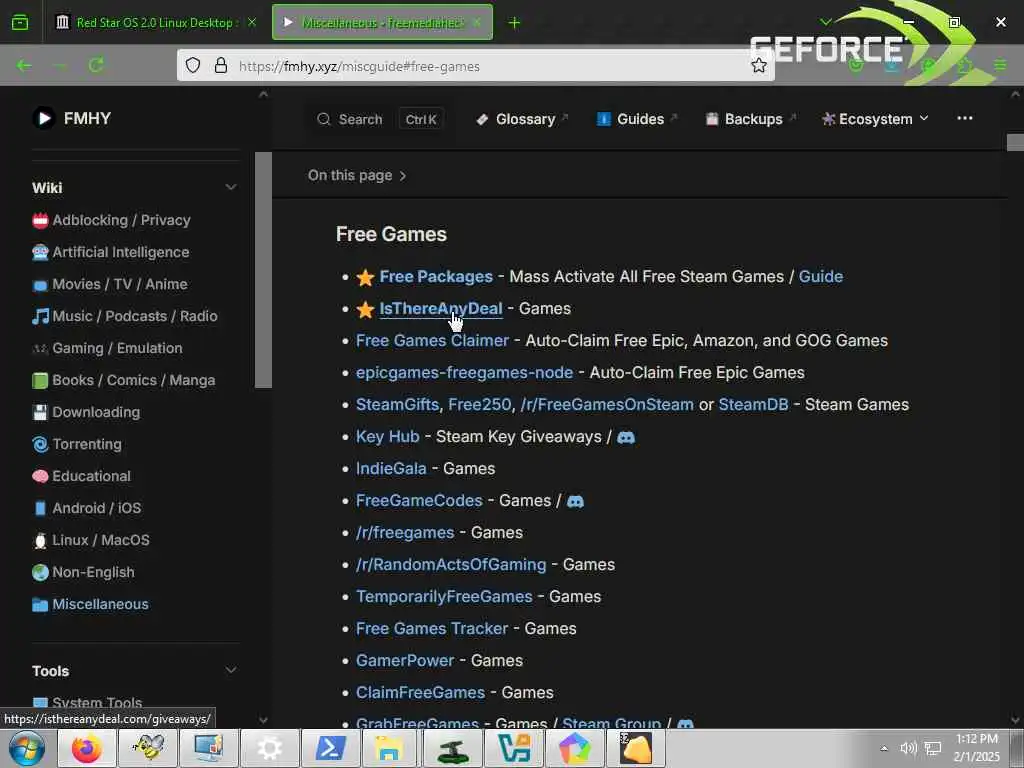
Task: Open a new tab with the plus button
Action: (514, 23)
